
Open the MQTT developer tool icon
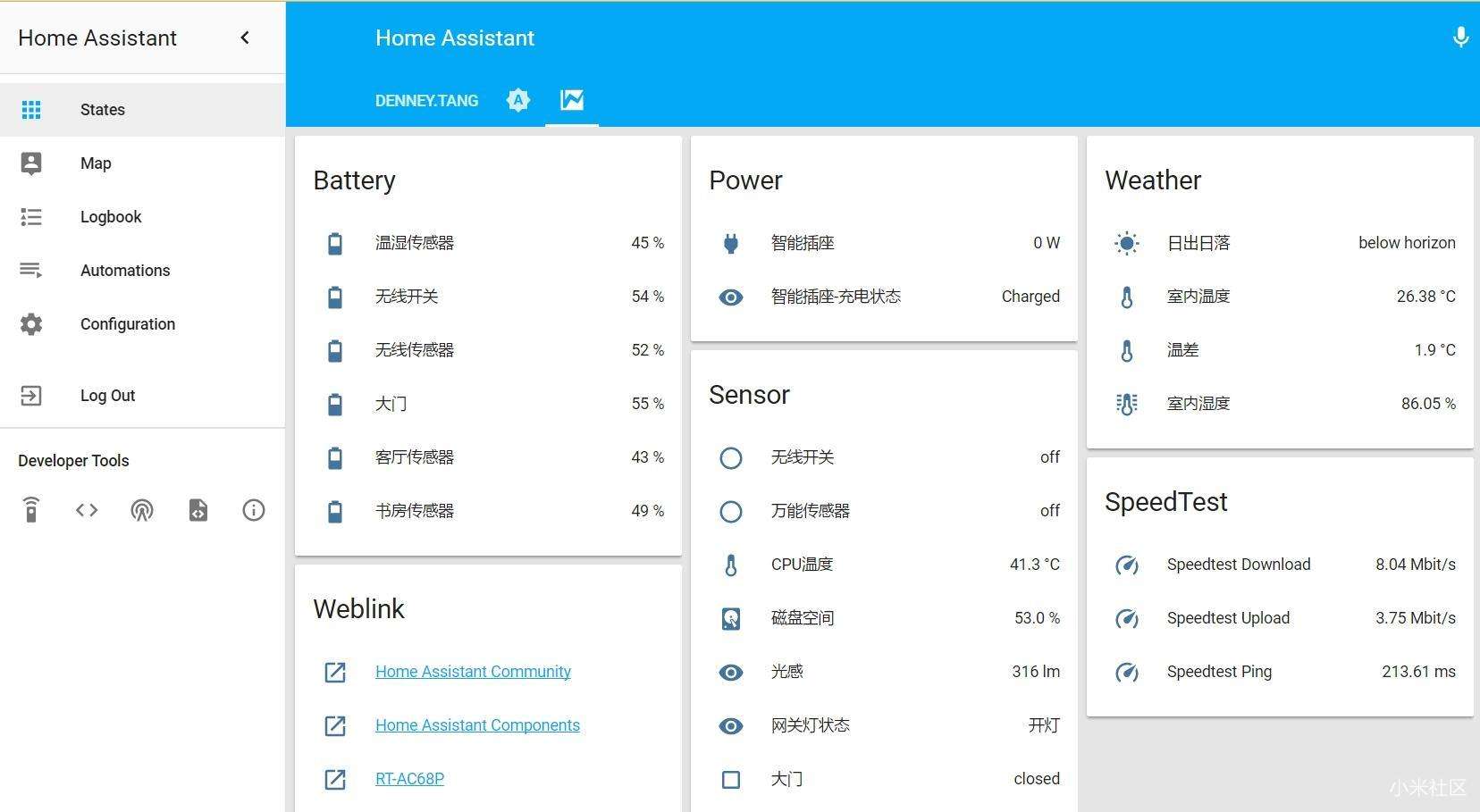click(x=142, y=510)
